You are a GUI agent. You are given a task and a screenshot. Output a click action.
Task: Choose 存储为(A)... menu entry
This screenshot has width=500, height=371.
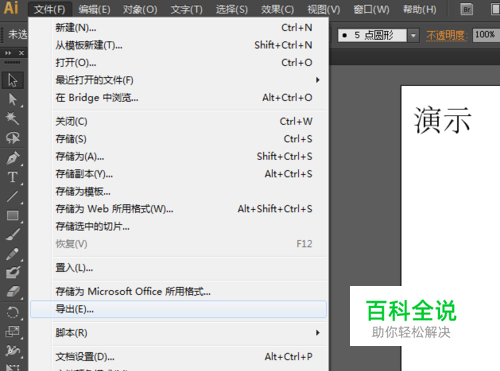pos(178,156)
